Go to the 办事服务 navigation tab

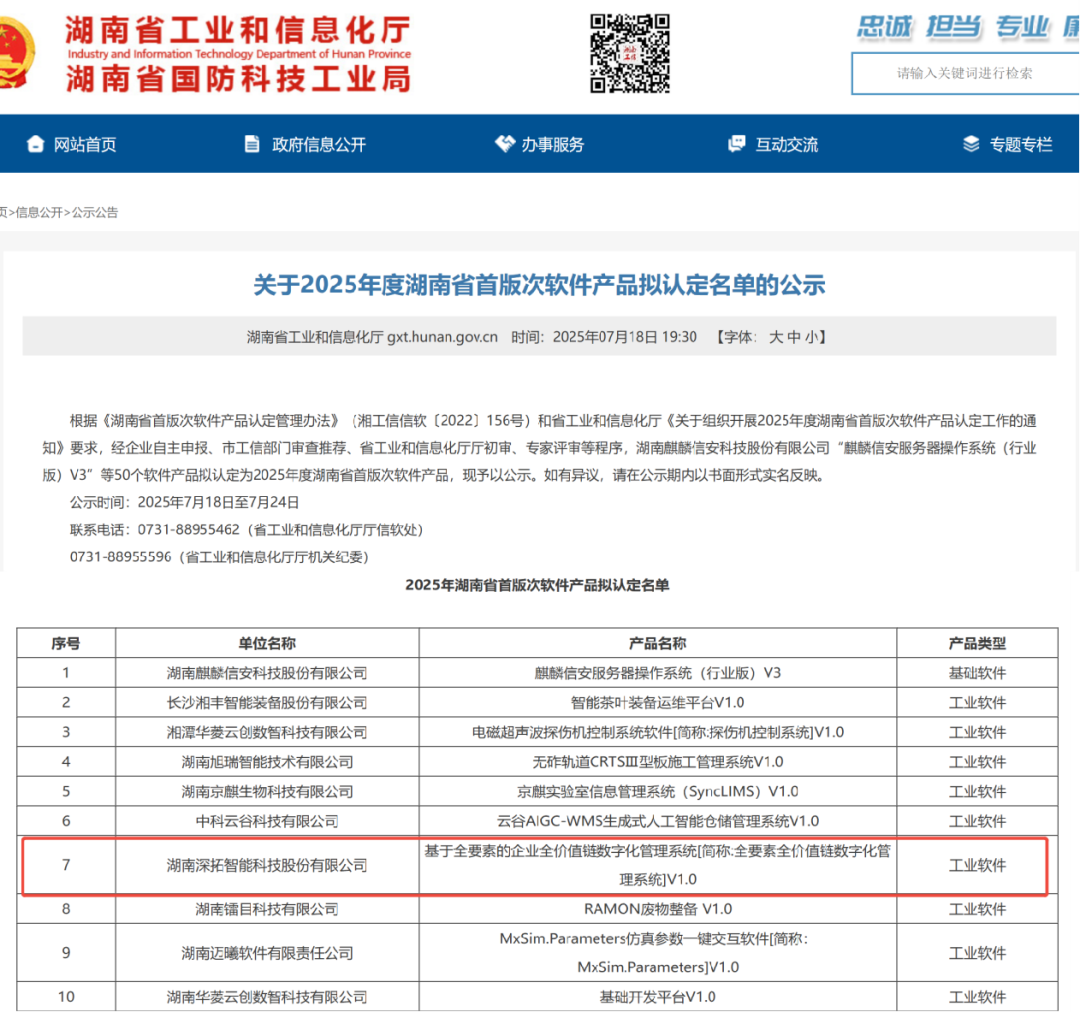(552, 145)
